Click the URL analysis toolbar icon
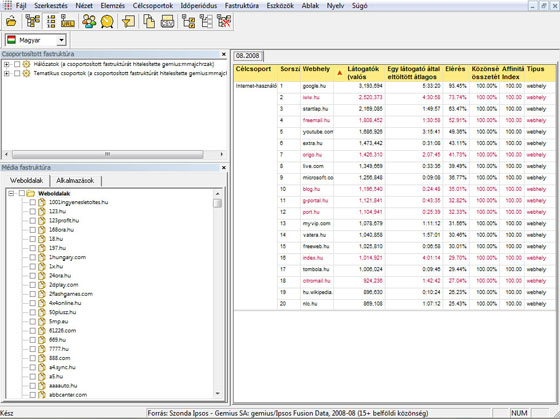Screen dimensions: 560x419 [68, 21]
